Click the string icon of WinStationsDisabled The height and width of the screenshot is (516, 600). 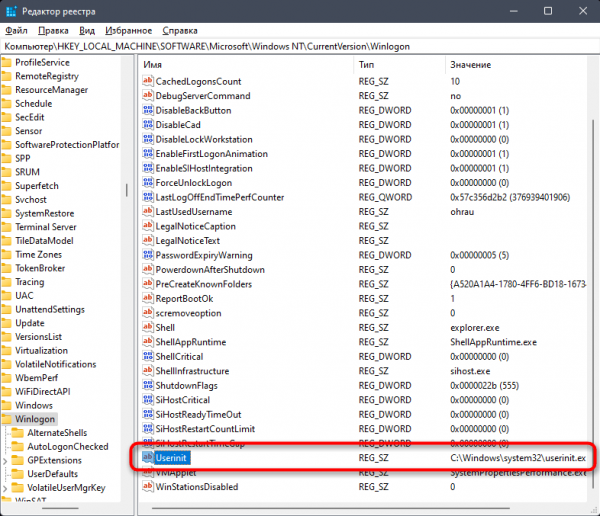[x=148, y=487]
